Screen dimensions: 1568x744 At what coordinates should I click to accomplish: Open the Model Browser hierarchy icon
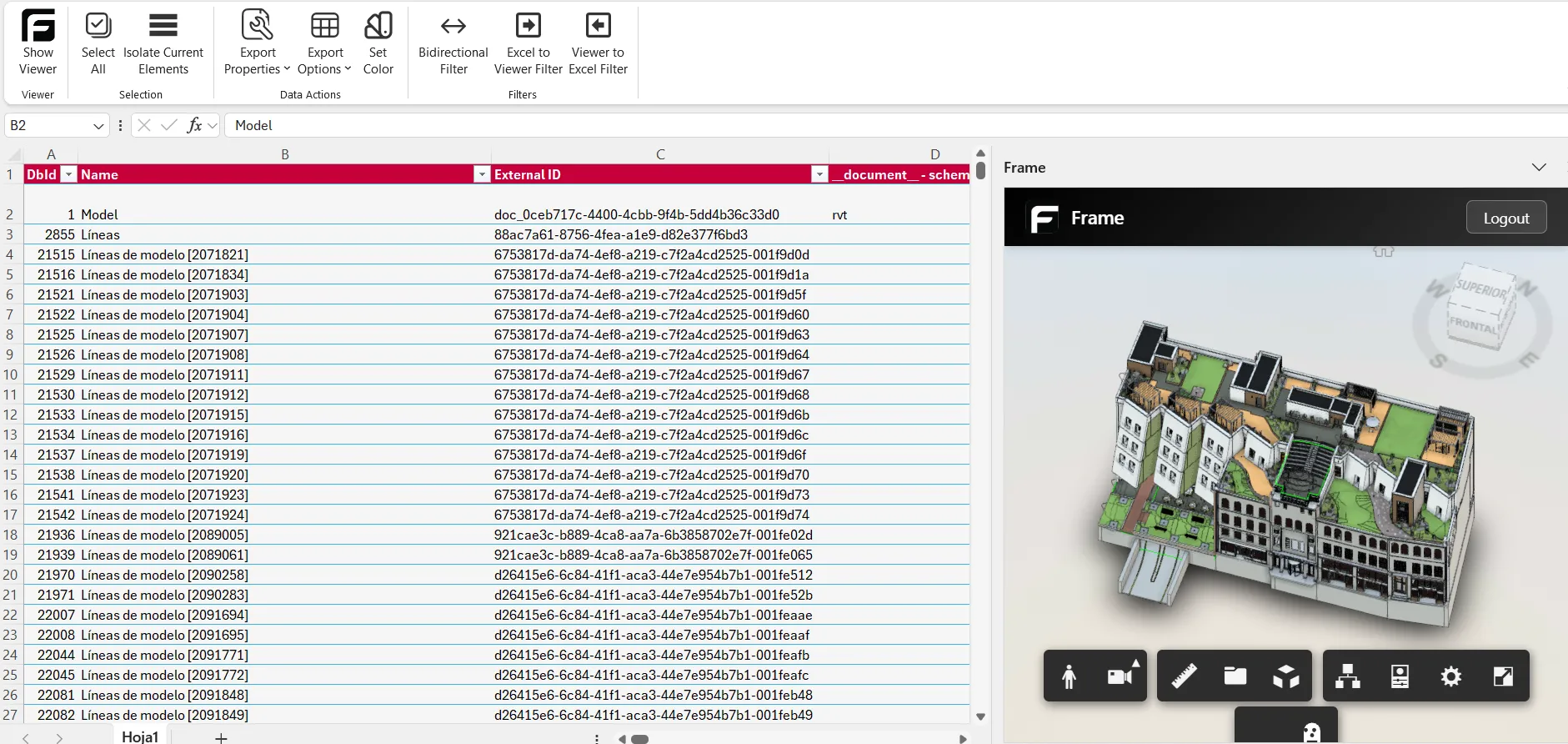point(1347,676)
